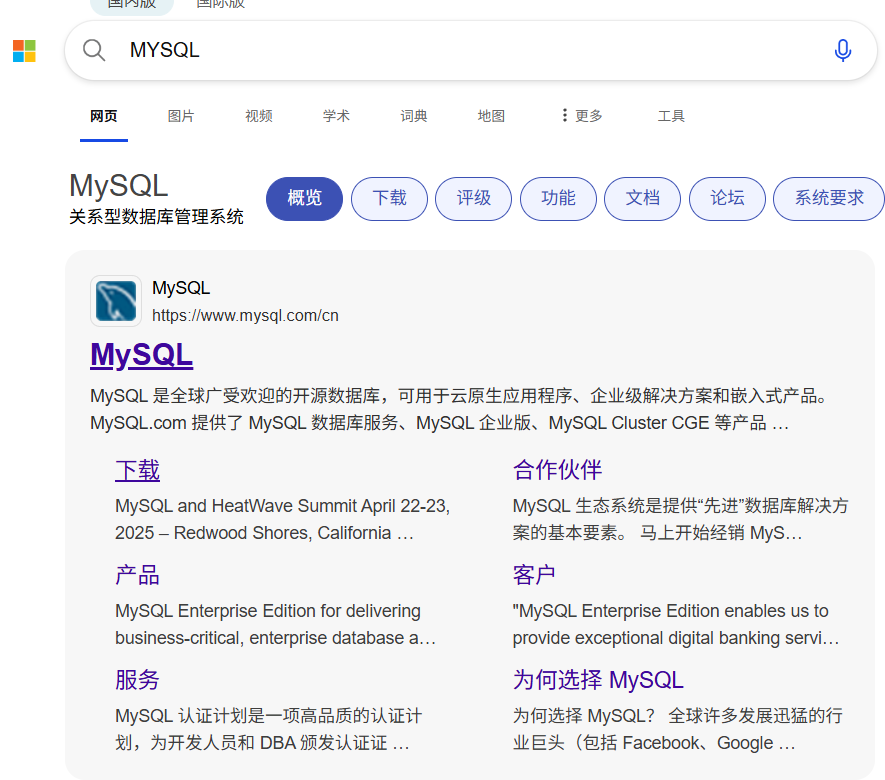Viewport: 885px width, 780px height.
Task: Switch to 国内版 search edition
Action: [x=132, y=5]
